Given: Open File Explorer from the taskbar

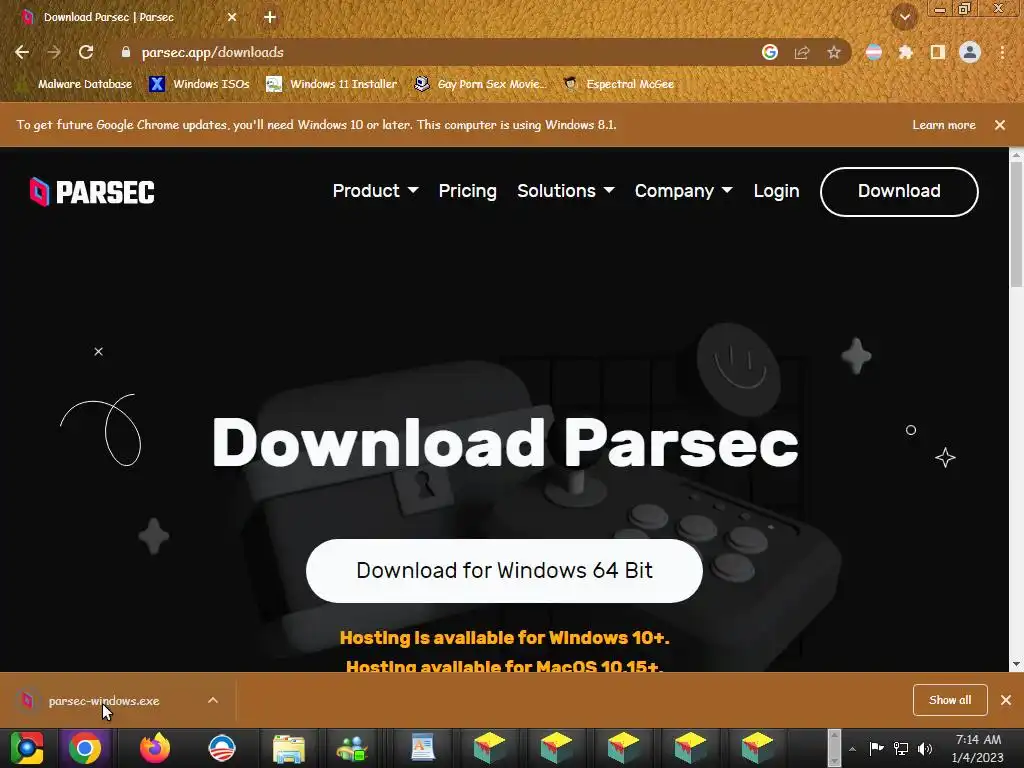Looking at the screenshot, I should pyautogui.click(x=289, y=748).
